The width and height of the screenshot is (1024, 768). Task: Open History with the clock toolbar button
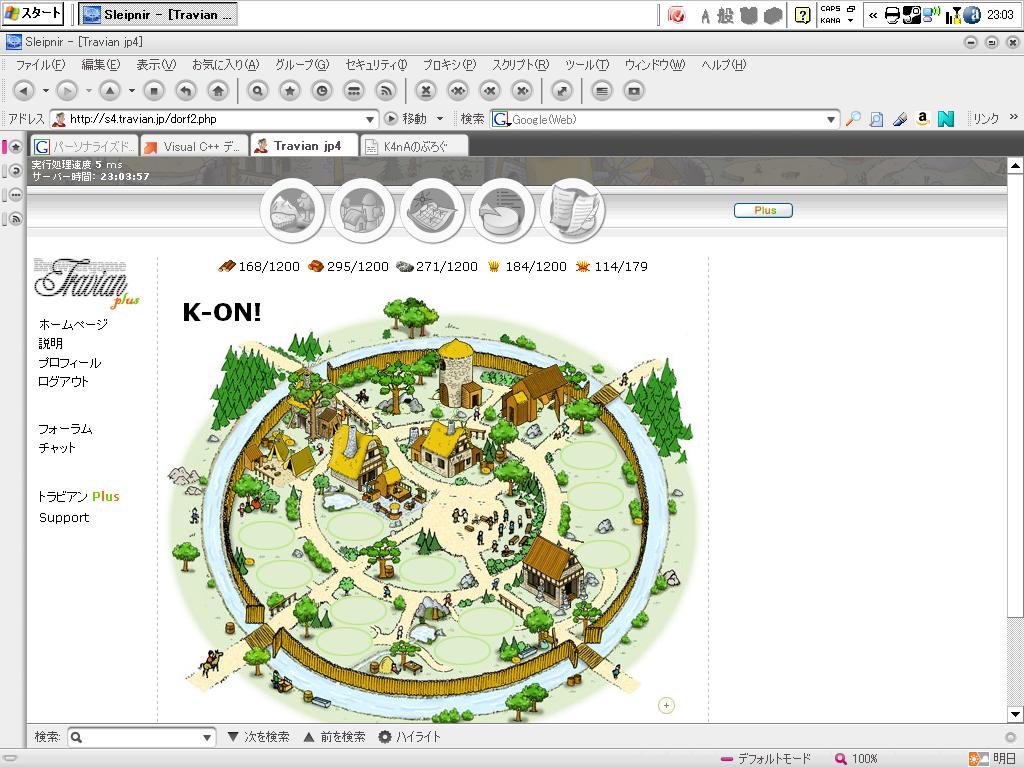tap(322, 91)
